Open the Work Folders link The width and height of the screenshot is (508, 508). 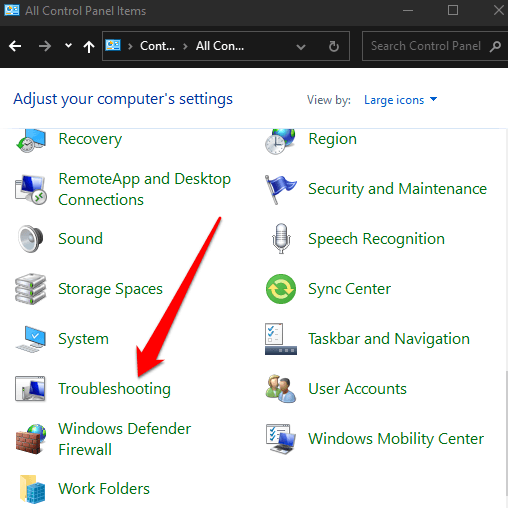click(x=104, y=489)
